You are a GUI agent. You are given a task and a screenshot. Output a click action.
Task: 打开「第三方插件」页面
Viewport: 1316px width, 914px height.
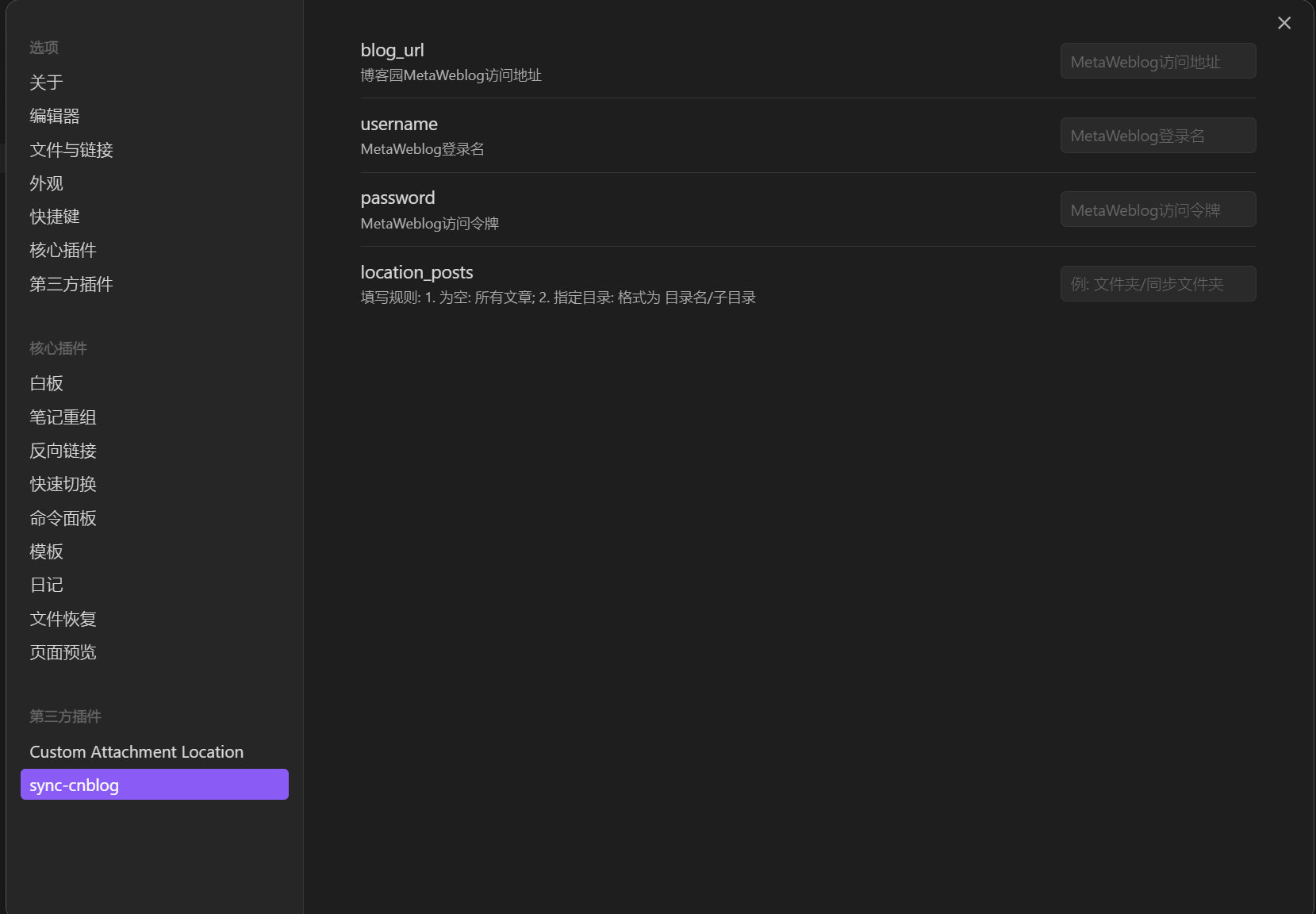(71, 284)
